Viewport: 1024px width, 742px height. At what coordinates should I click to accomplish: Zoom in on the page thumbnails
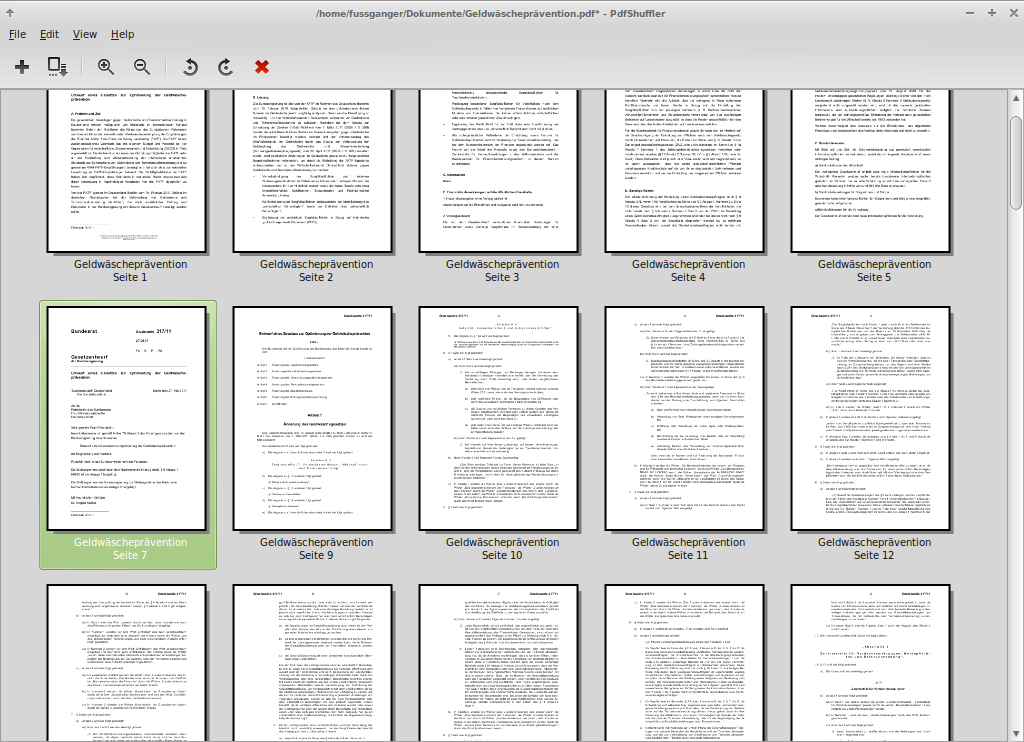105,67
